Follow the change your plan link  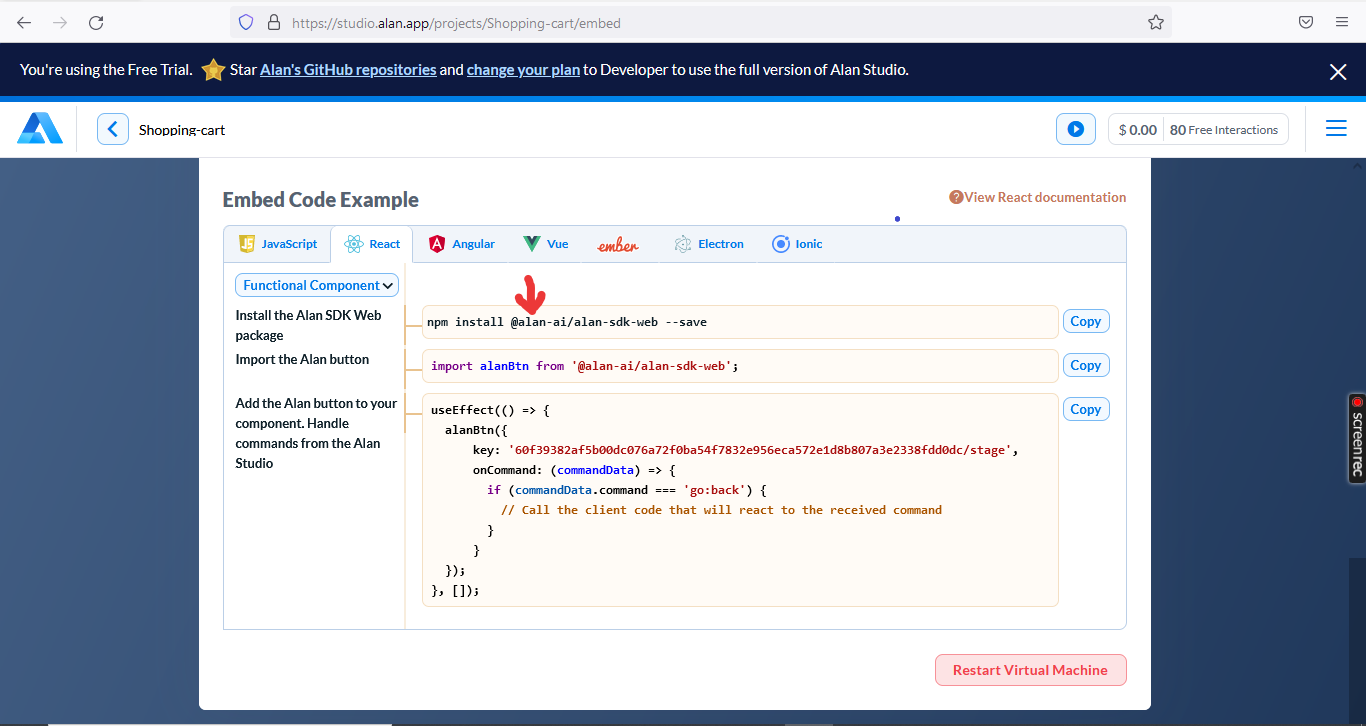pyautogui.click(x=523, y=70)
